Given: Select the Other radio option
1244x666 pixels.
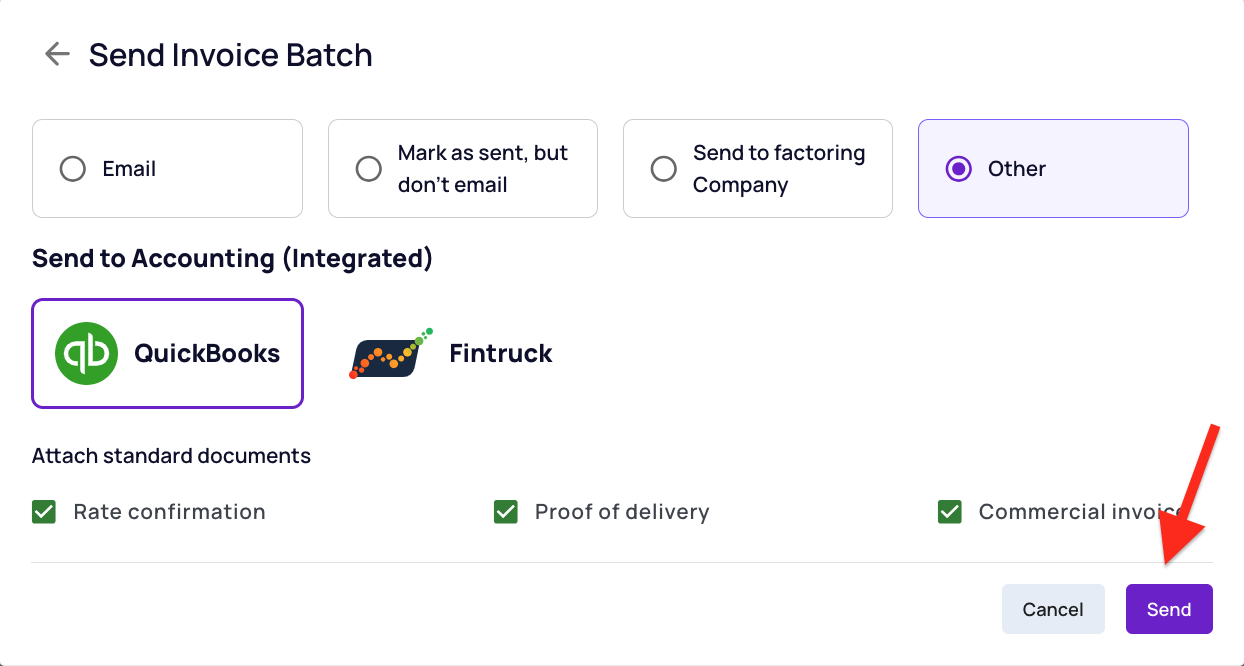Looking at the screenshot, I should tap(959, 169).
